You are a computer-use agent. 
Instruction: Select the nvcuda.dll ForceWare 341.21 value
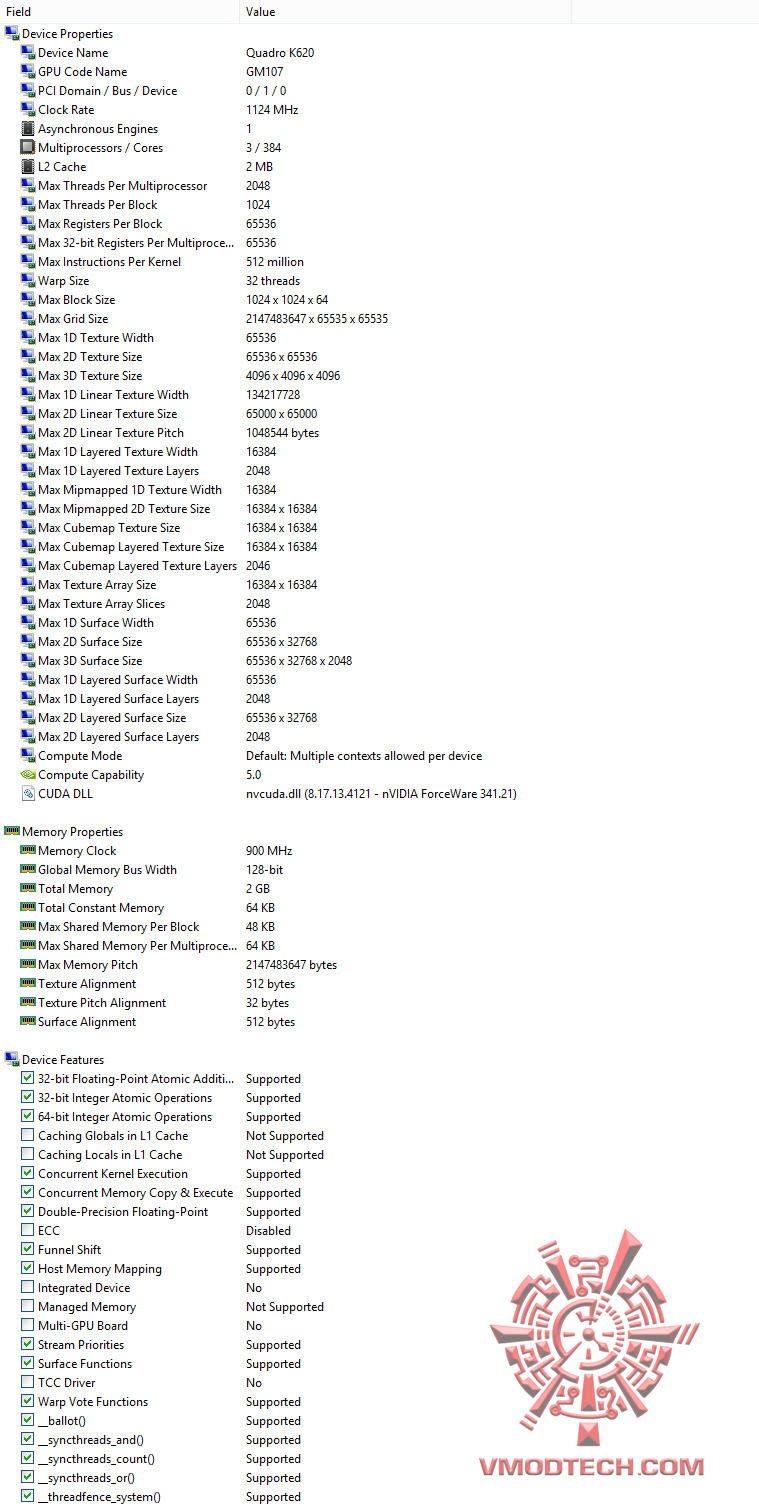coord(381,793)
